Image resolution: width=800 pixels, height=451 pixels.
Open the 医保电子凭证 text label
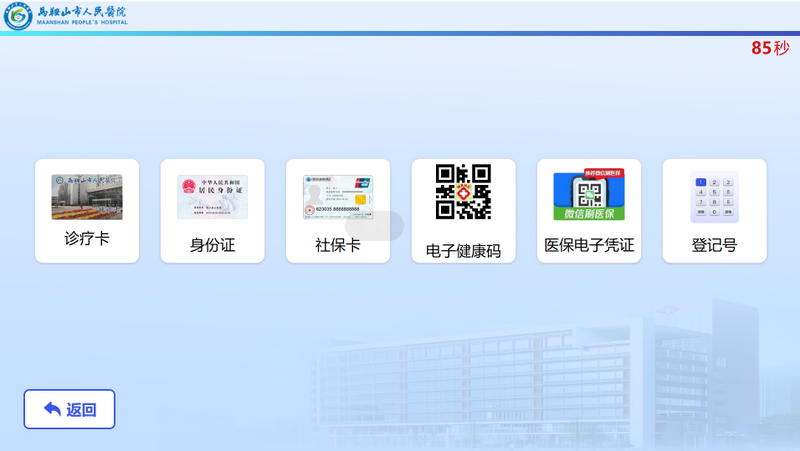coord(589,245)
